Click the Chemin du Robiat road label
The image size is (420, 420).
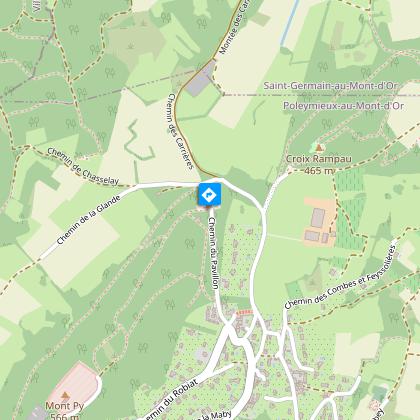169,401
